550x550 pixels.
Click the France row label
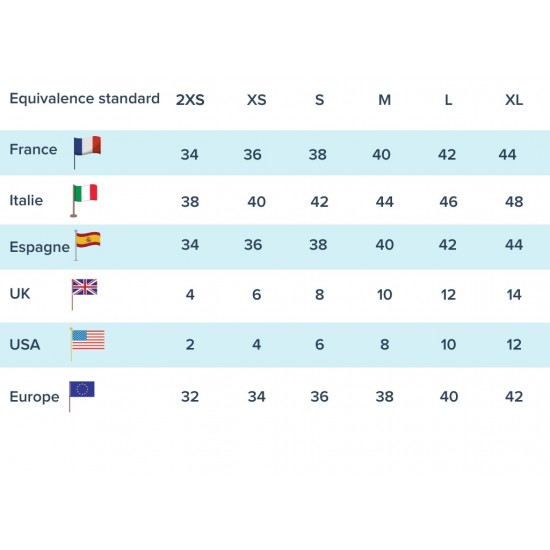(x=33, y=149)
